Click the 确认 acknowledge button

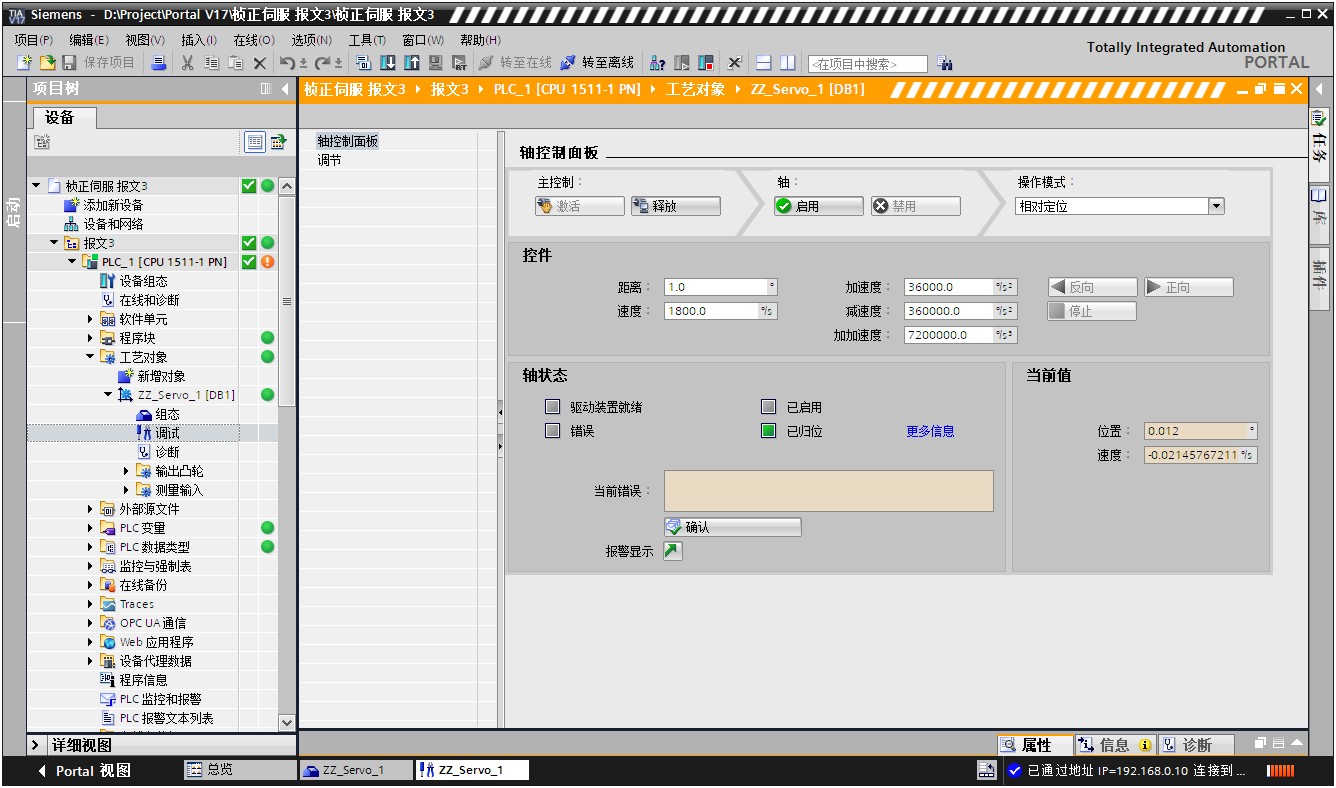click(732, 527)
